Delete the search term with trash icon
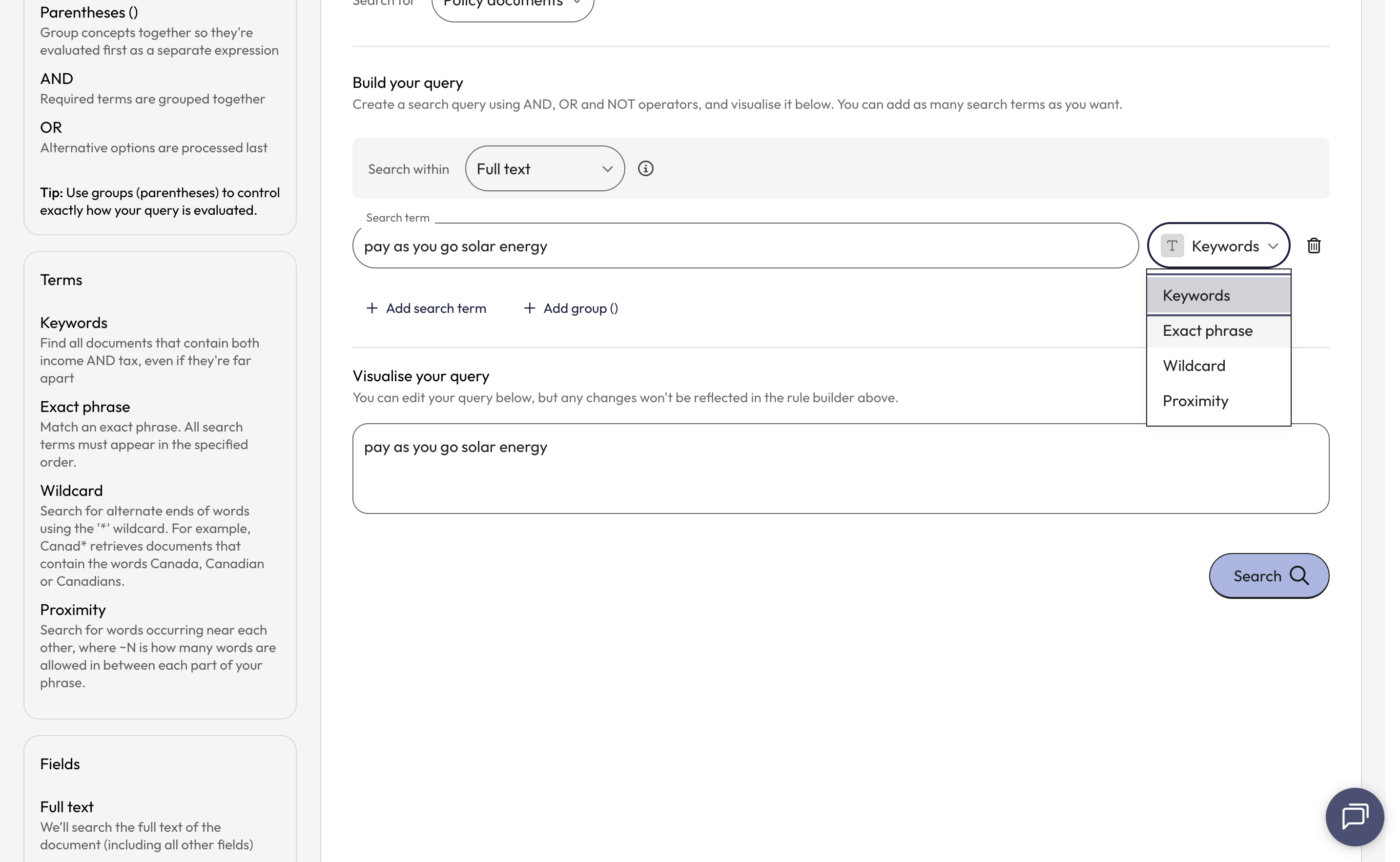Screen dimensions: 1400x862 [x=1314, y=246]
